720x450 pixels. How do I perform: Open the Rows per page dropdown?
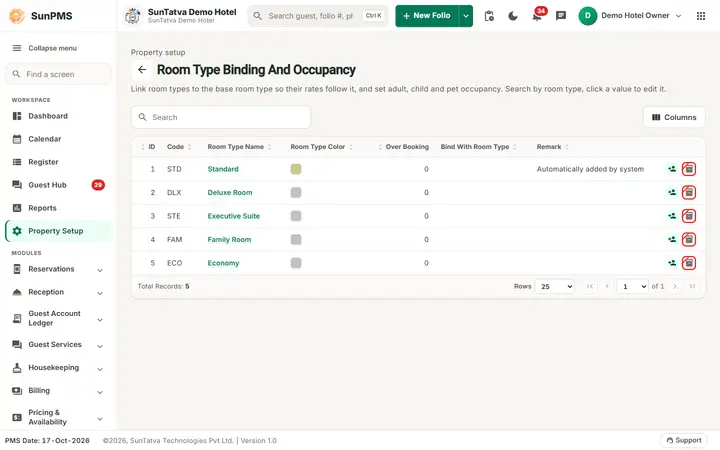tap(554, 287)
